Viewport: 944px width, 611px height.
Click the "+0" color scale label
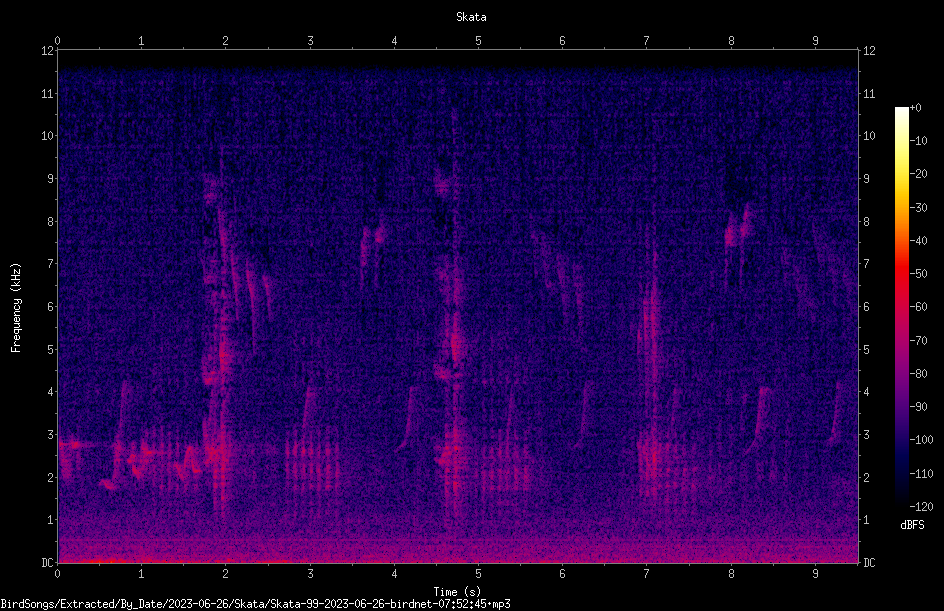(915, 108)
